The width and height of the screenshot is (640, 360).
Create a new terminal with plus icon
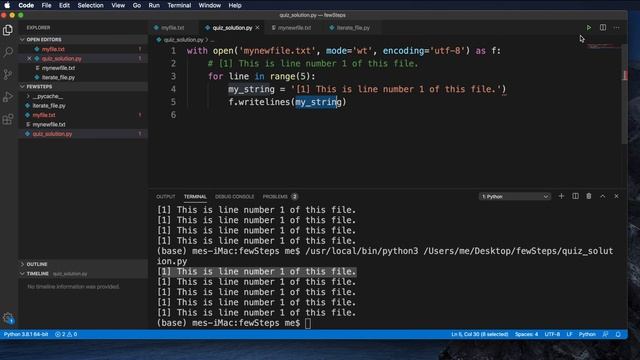coord(561,196)
